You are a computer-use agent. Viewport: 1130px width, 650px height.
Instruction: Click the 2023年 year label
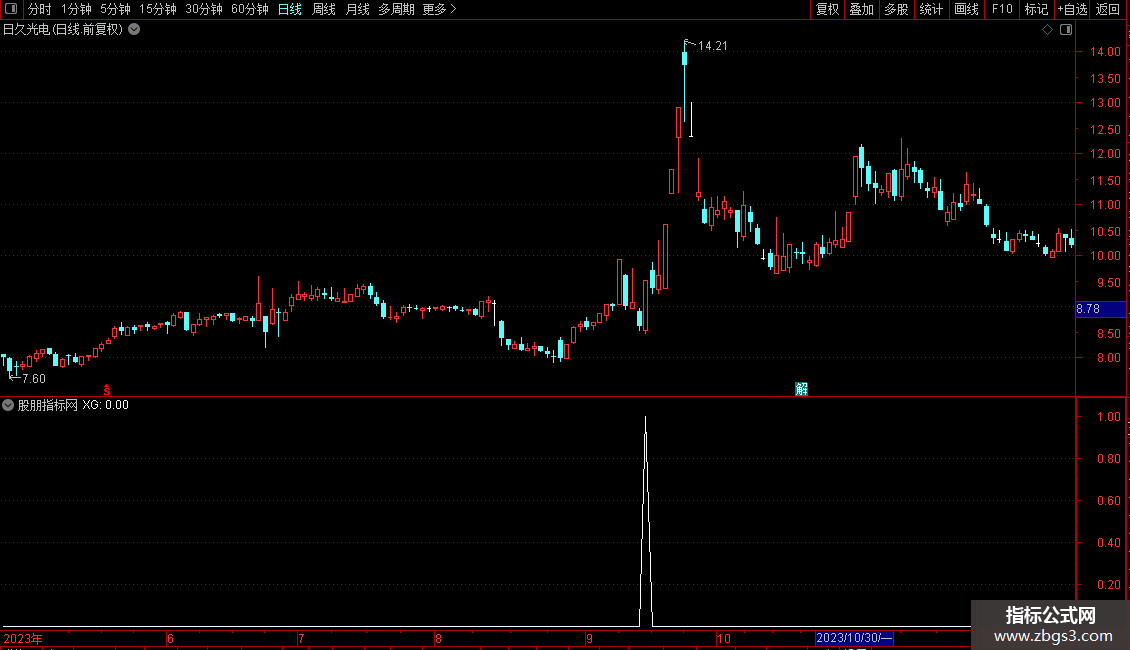coord(23,638)
